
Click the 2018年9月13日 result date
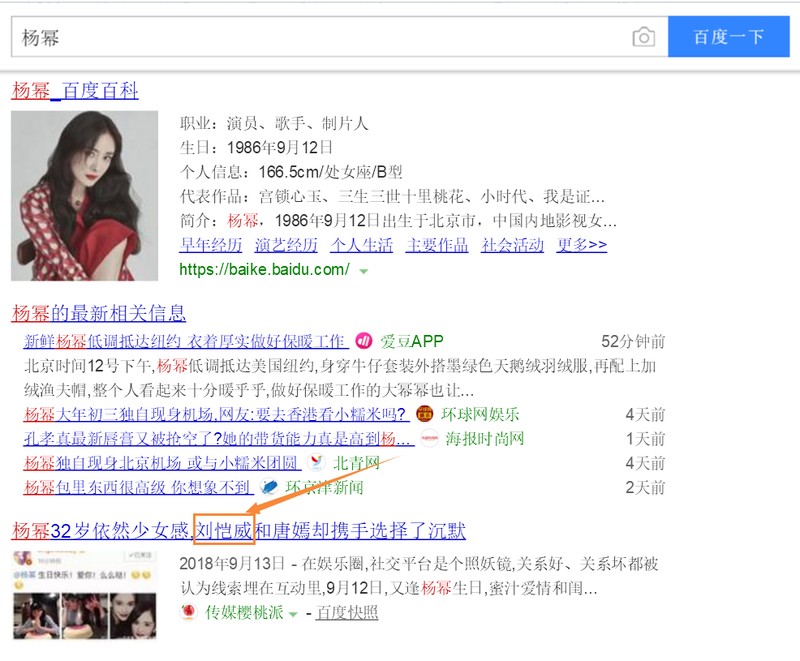[x=232, y=564]
